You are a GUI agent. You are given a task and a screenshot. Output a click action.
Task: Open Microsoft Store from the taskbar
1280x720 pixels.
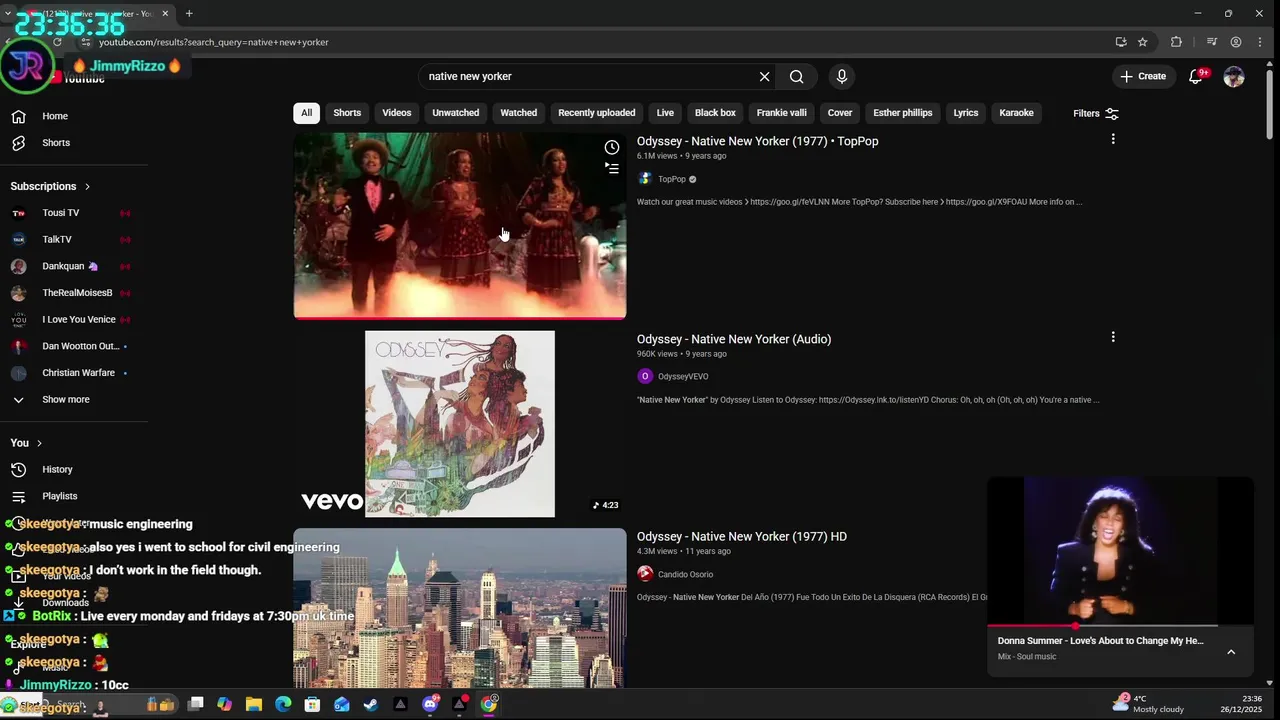(312, 704)
